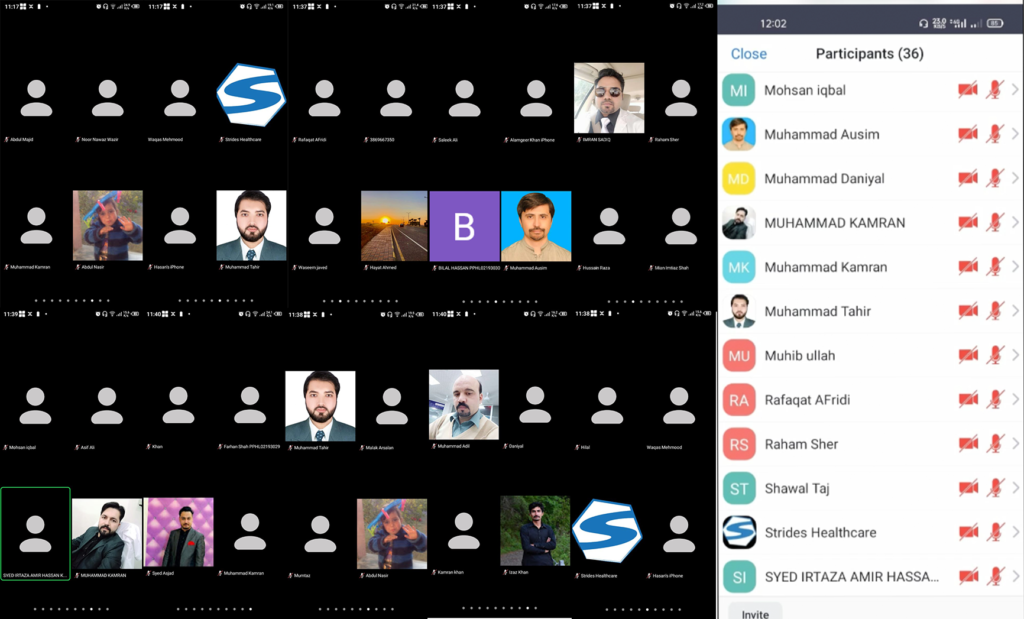This screenshot has height=619, width=1024.
Task: Close the Participants panel
Action: (748, 54)
